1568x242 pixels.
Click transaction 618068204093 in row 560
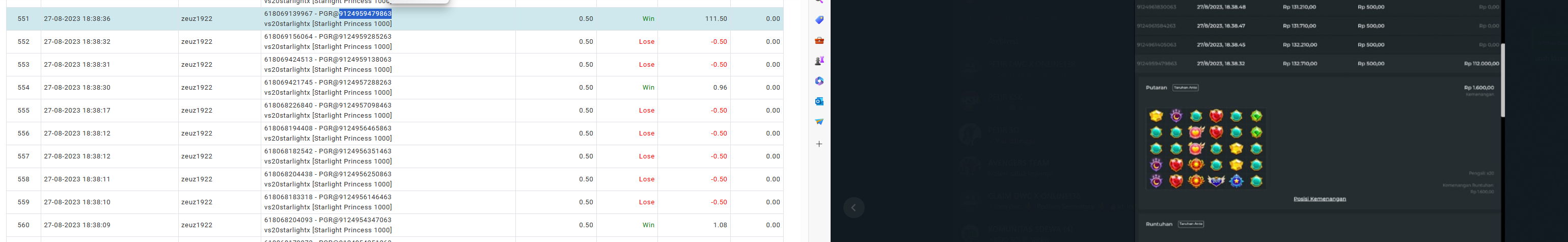click(x=289, y=220)
